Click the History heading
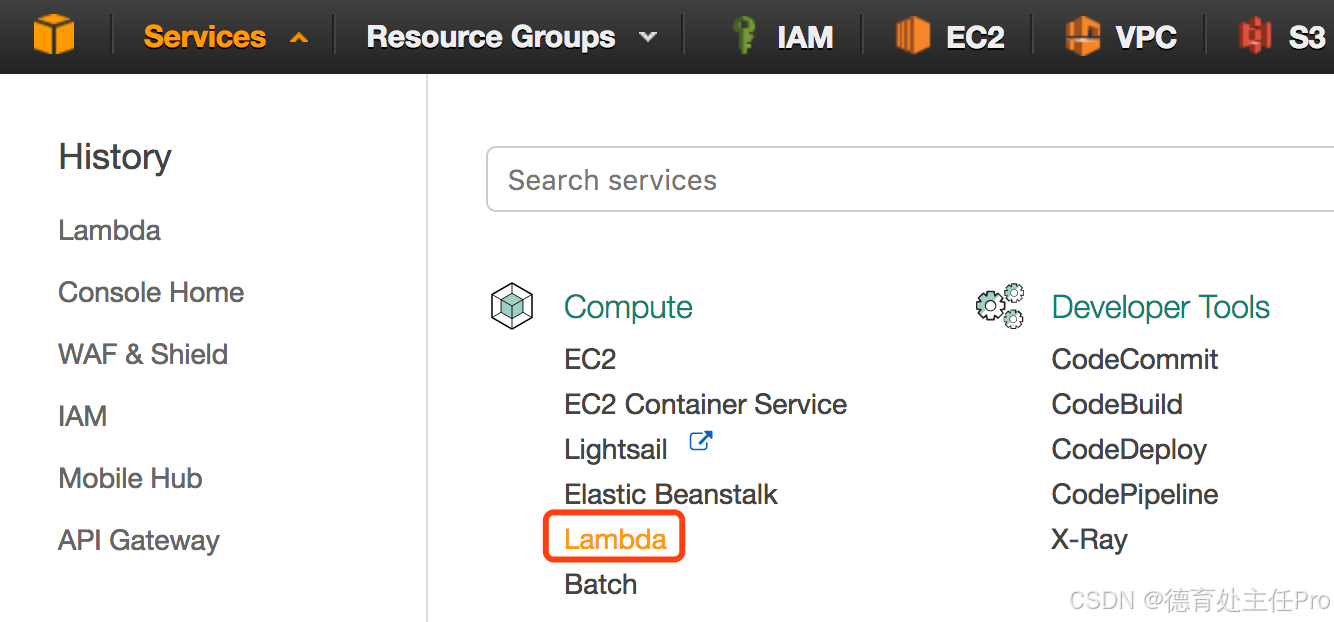Image resolution: width=1334 pixels, height=622 pixels. [x=115, y=157]
